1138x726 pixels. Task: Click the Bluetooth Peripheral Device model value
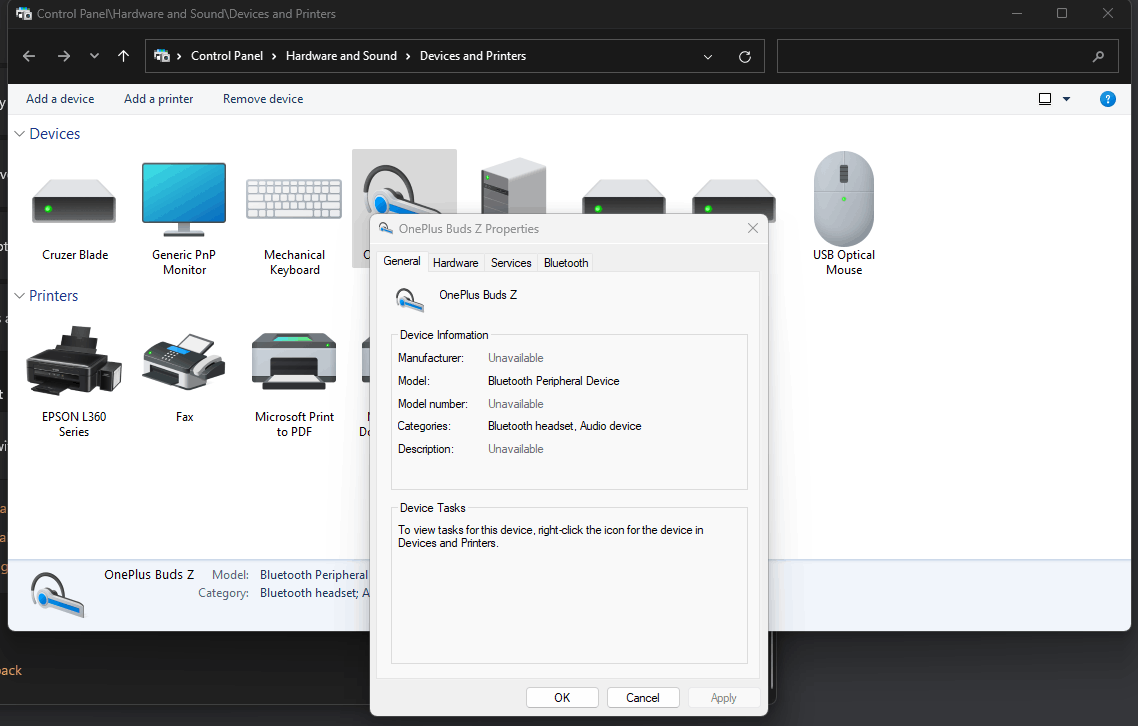pyautogui.click(x=553, y=380)
